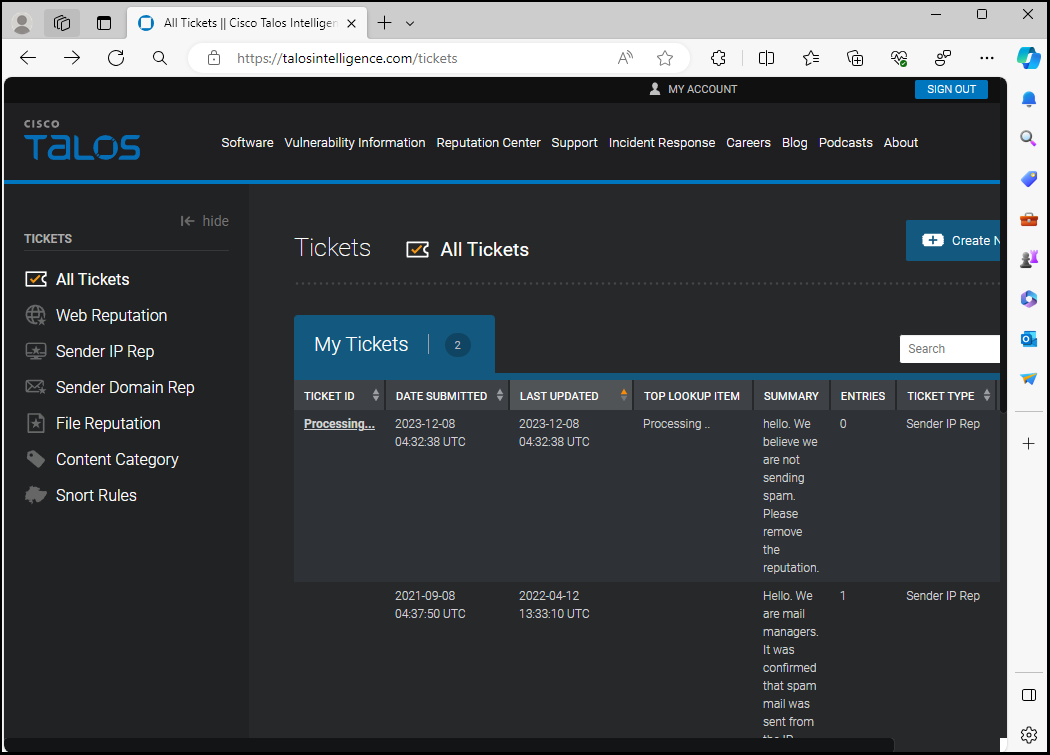Screen dimensions: 1050x755
Task: Click the Cisco Talos logo
Action: [82, 140]
